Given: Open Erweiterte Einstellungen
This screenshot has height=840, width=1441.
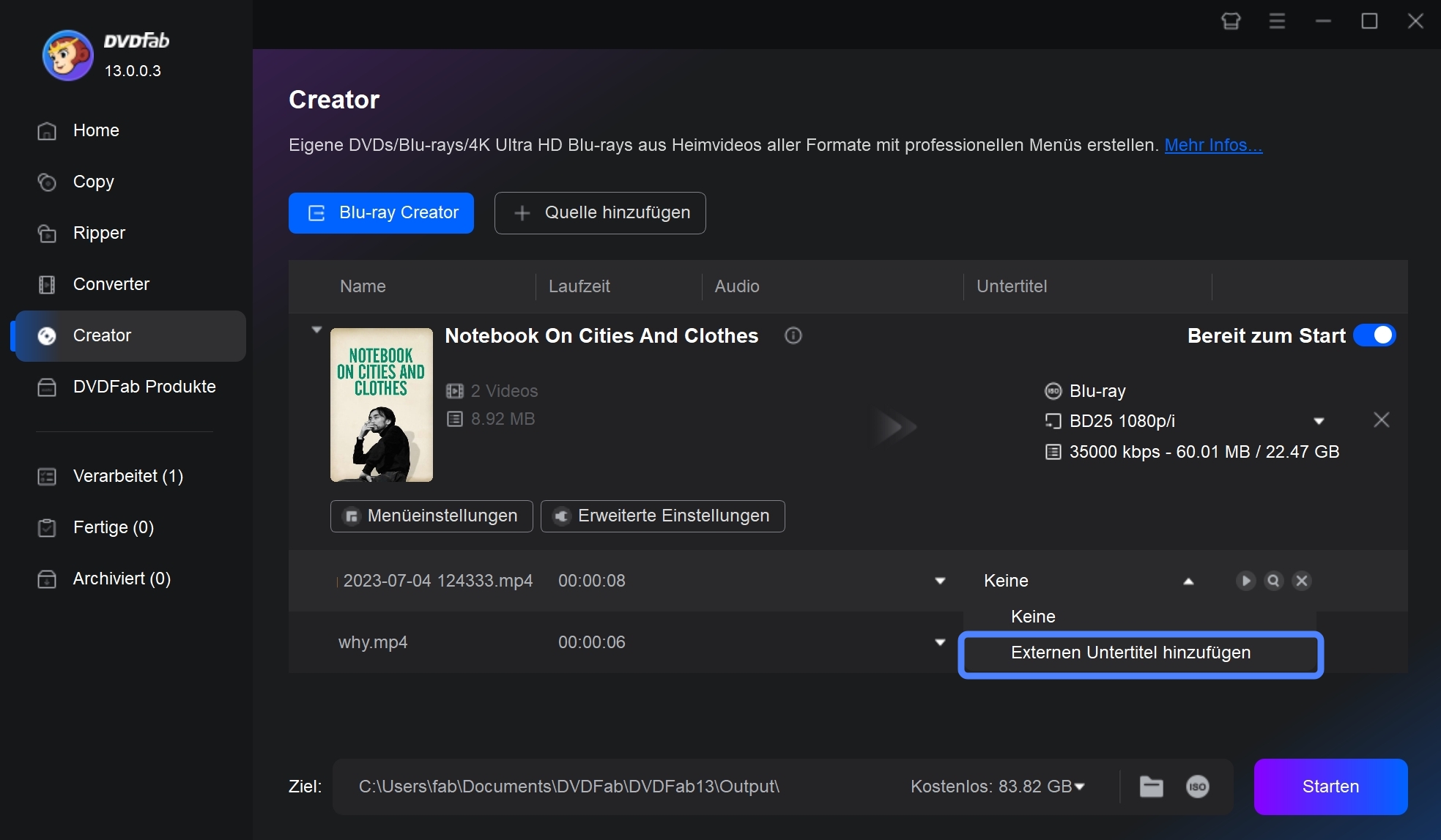Looking at the screenshot, I should coord(663,516).
